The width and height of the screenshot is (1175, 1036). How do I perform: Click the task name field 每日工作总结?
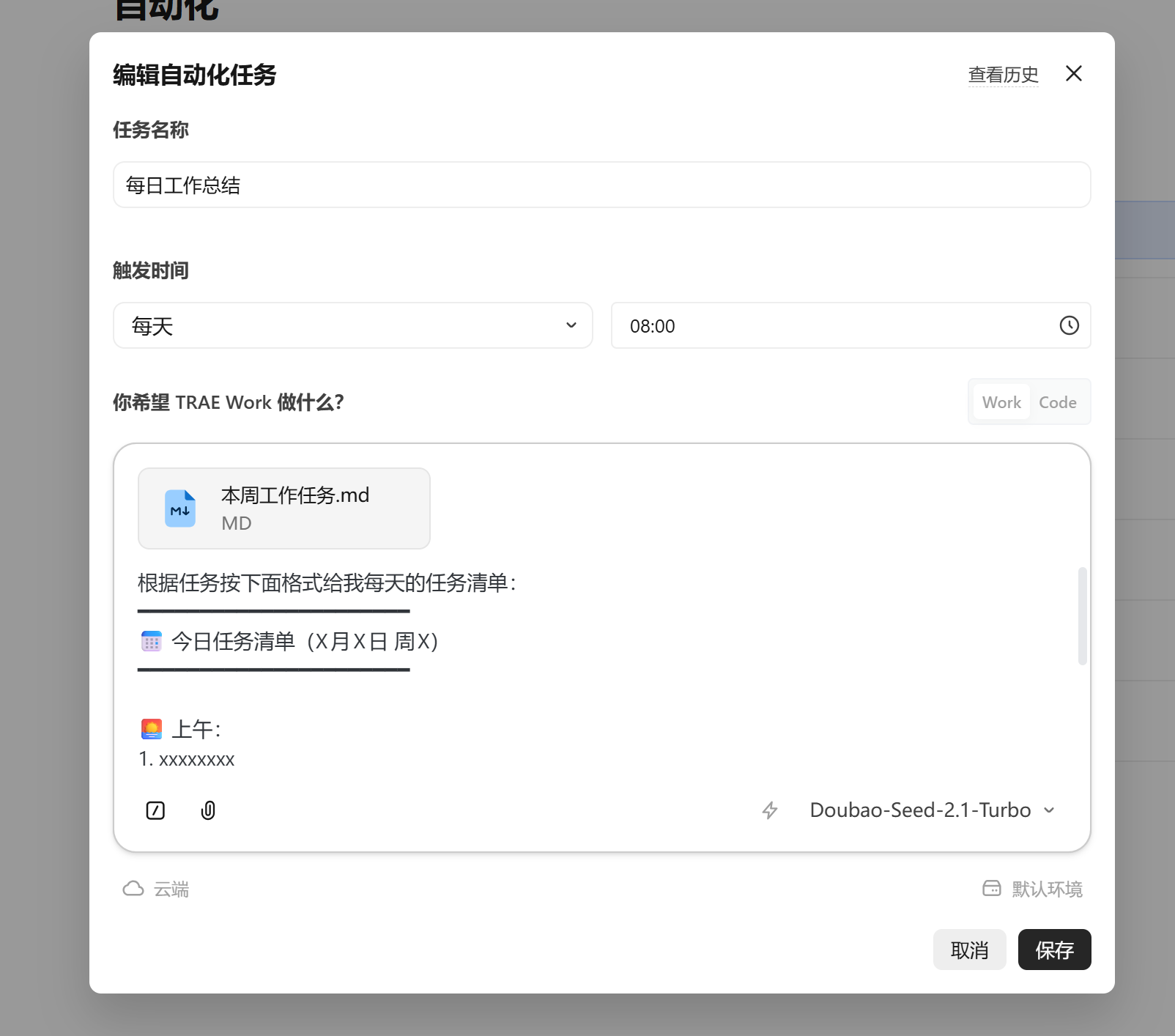point(601,185)
